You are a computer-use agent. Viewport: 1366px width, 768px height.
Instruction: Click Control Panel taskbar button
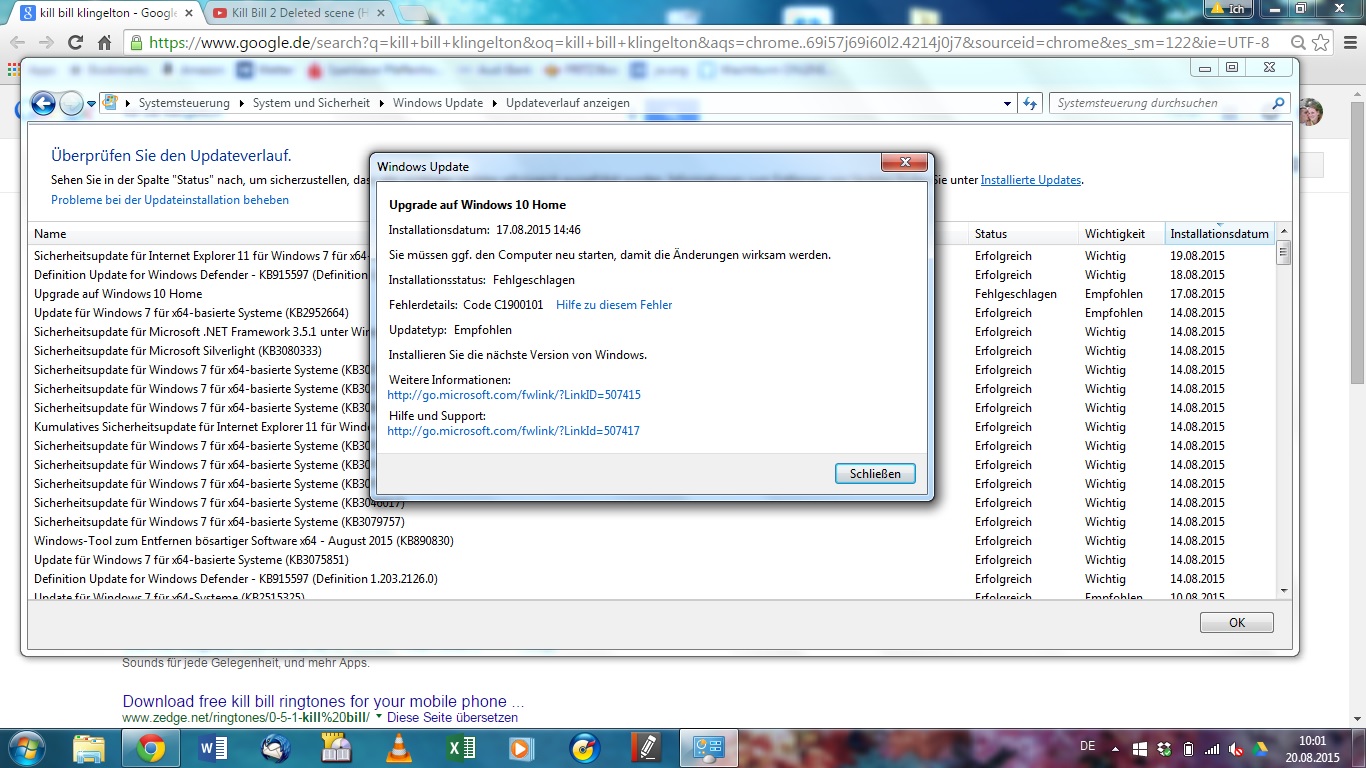point(709,747)
